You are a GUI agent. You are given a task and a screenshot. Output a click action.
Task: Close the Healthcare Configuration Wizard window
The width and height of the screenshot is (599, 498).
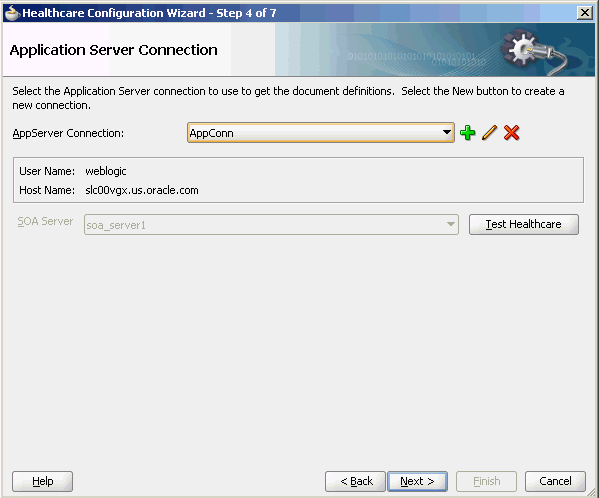click(584, 13)
